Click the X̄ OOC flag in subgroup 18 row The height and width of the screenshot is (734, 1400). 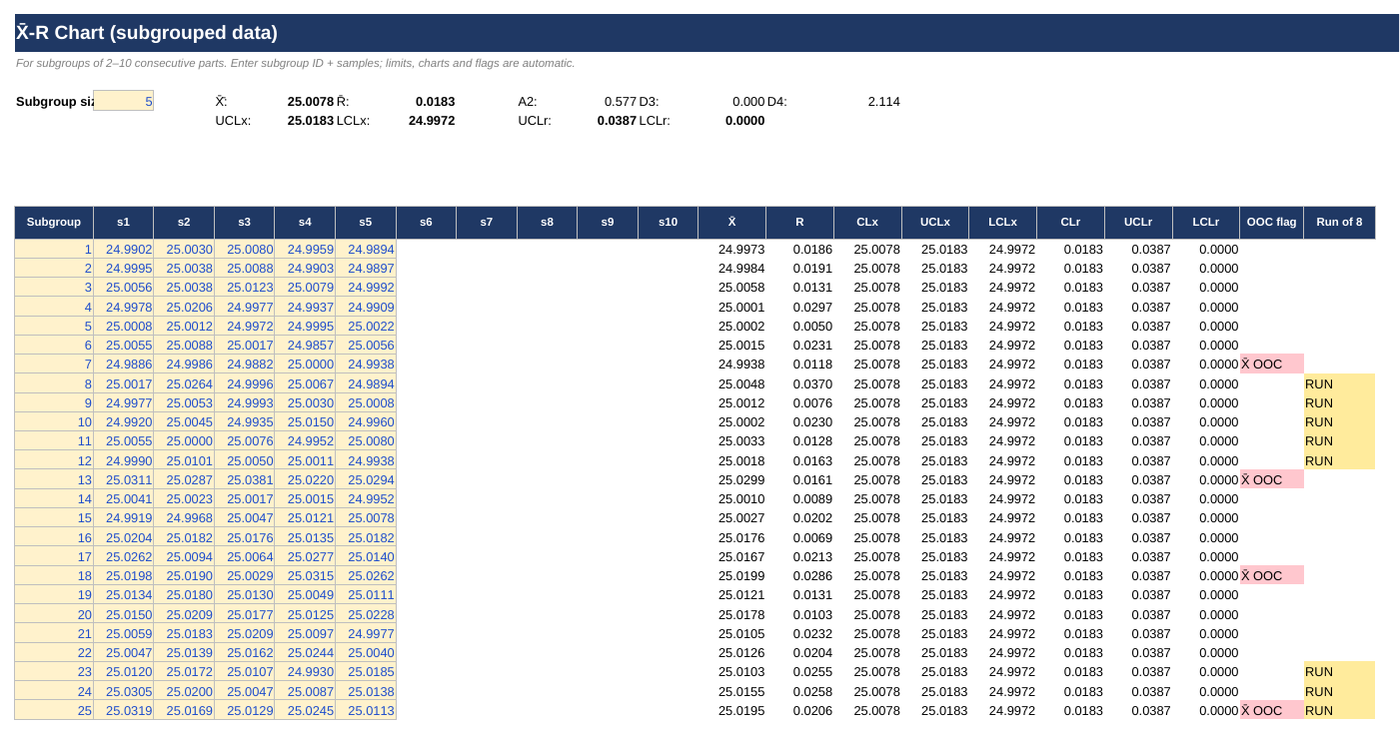[x=1271, y=576]
